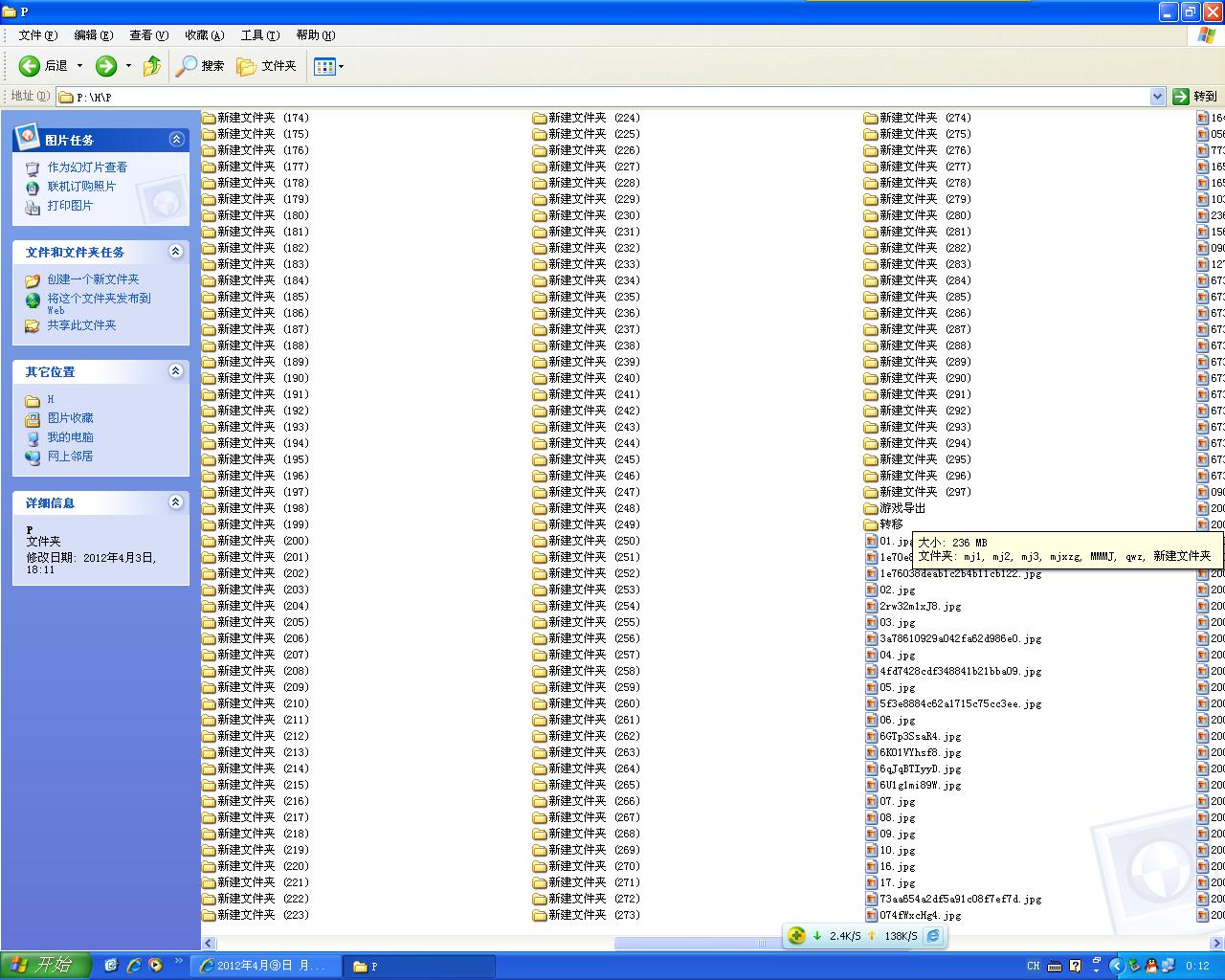The image size is (1225, 980).
Task: Click the green Forward arrow button
Action: click(x=106, y=66)
